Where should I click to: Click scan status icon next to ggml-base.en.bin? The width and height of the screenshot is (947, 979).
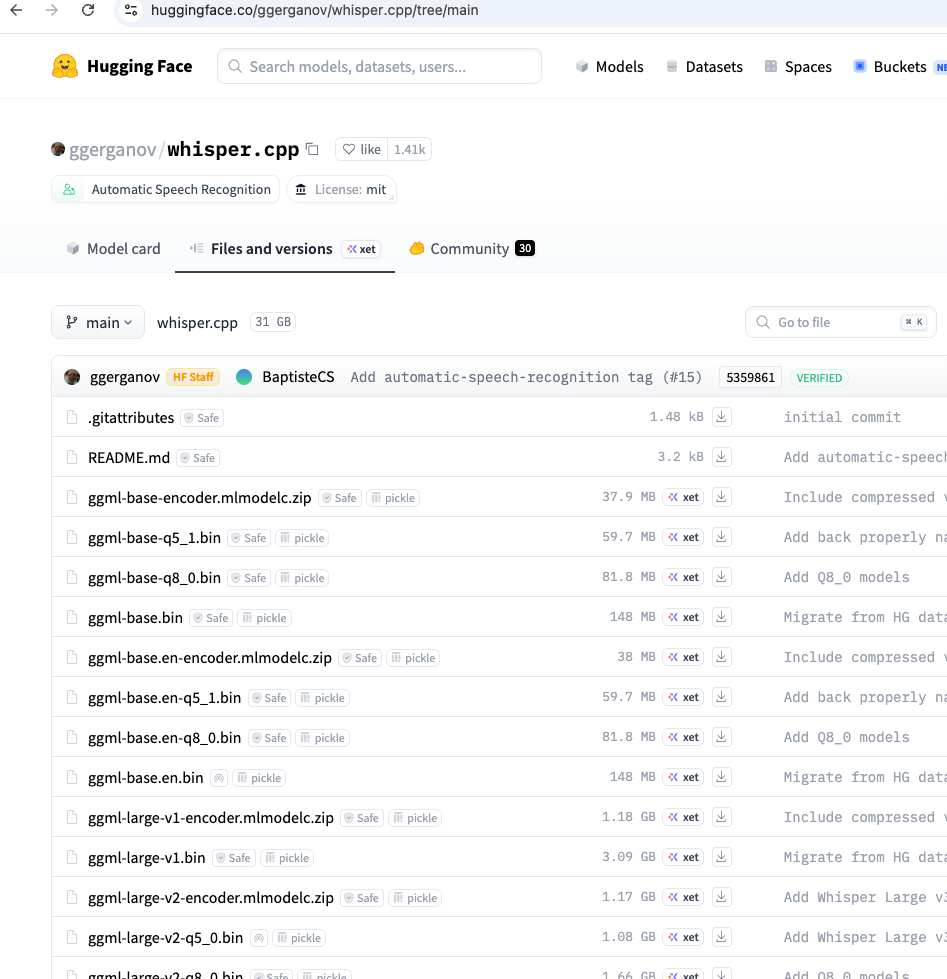pyautogui.click(x=218, y=778)
